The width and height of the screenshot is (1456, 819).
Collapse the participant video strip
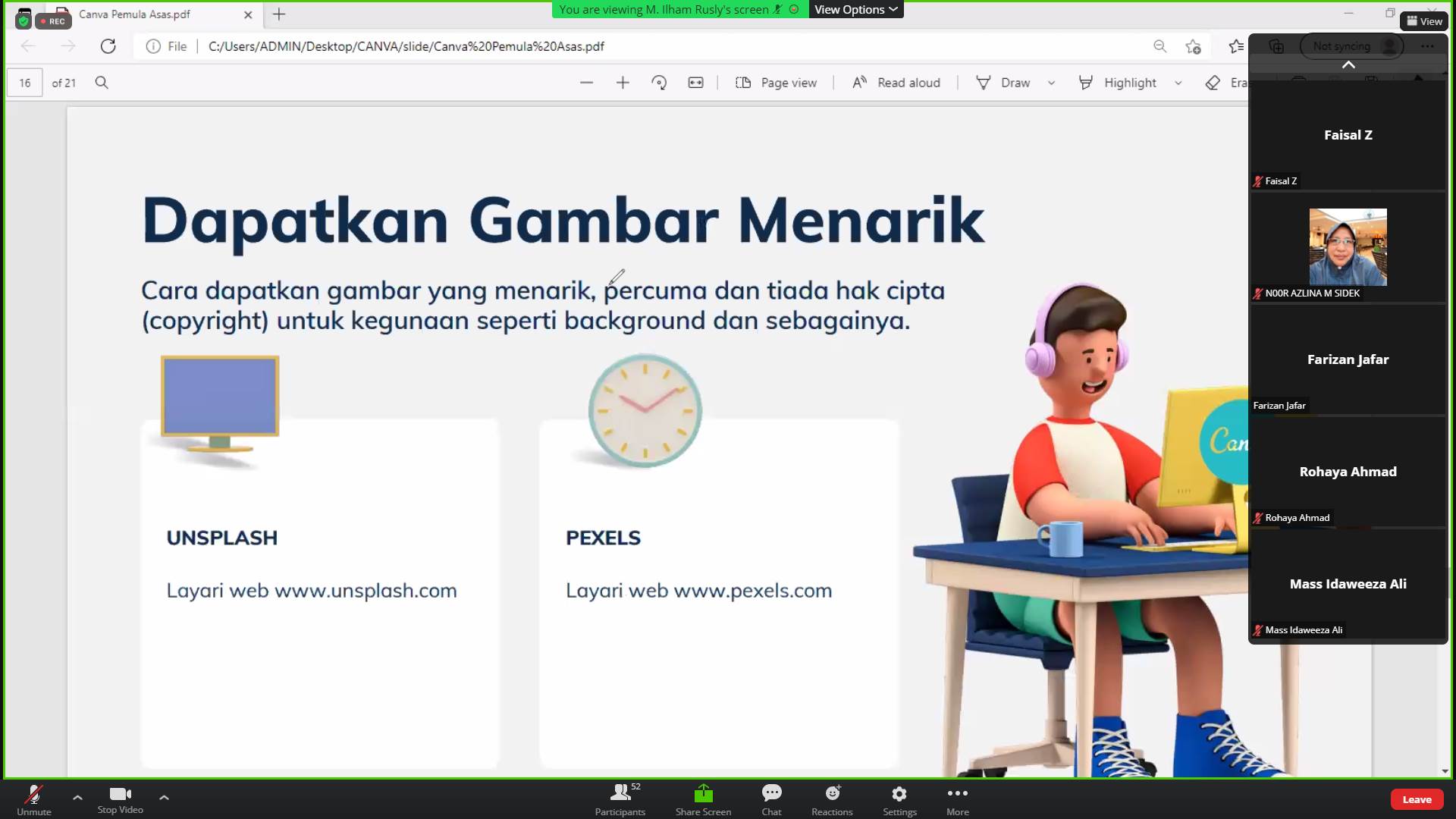tap(1348, 65)
